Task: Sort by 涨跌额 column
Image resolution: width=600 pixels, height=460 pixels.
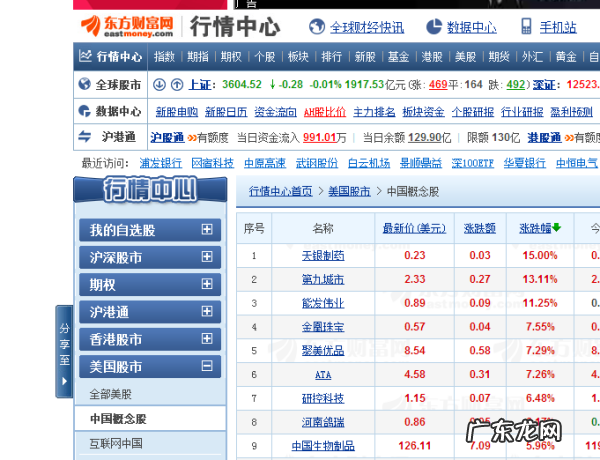Action: [x=480, y=228]
